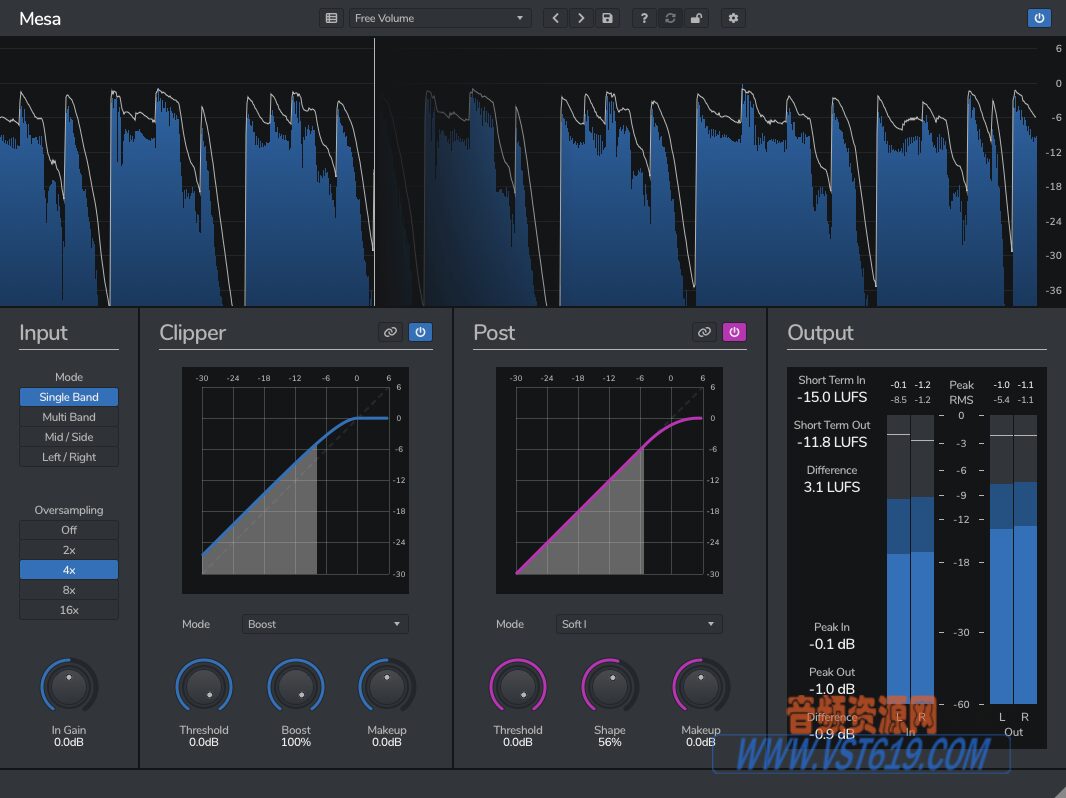Open the help panel
Viewport: 1066px width, 798px height.
tap(644, 18)
